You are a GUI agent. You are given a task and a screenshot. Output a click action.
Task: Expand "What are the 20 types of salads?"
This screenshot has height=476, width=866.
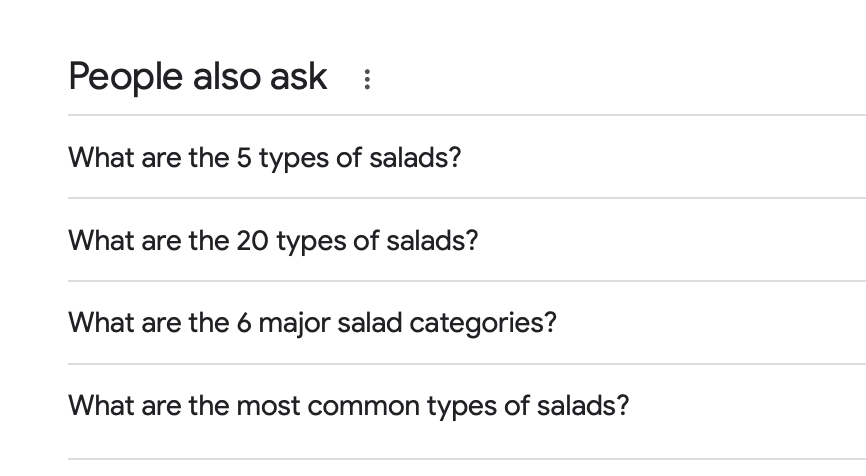(467, 240)
